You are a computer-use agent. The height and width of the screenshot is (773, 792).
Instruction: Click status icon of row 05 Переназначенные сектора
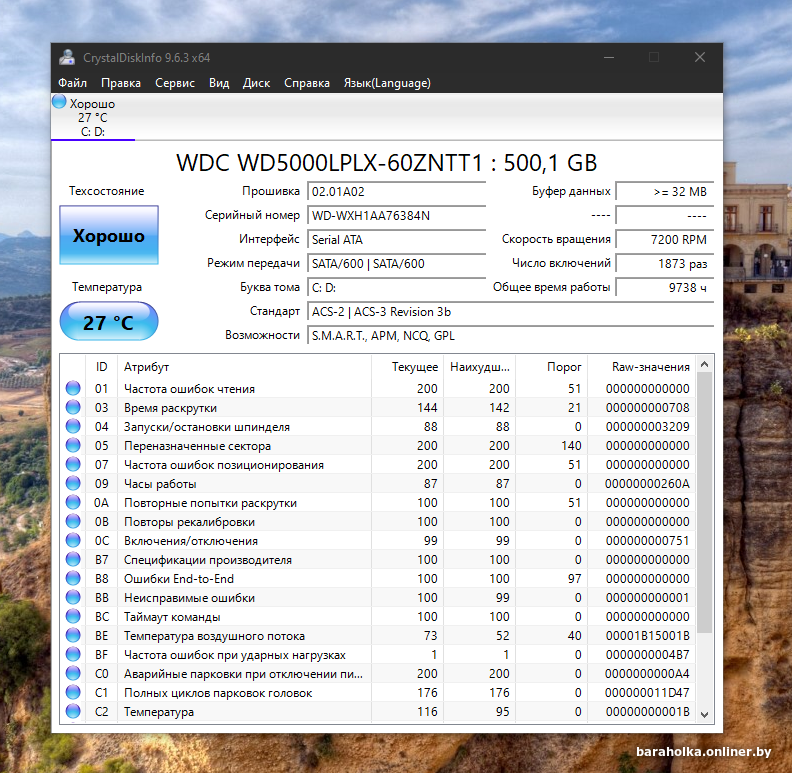click(73, 445)
